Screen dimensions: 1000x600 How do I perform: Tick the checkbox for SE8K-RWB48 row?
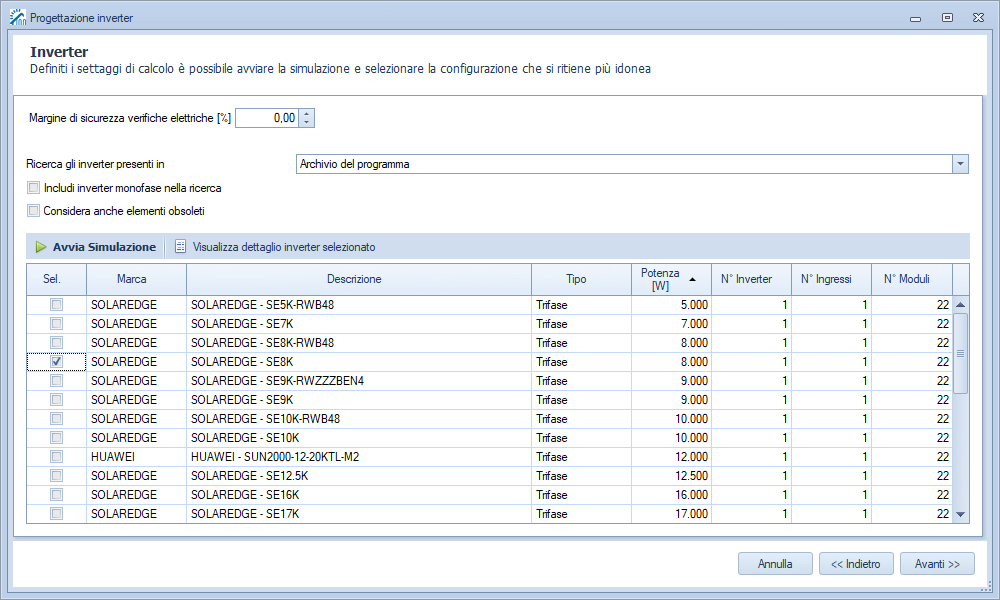(x=56, y=342)
